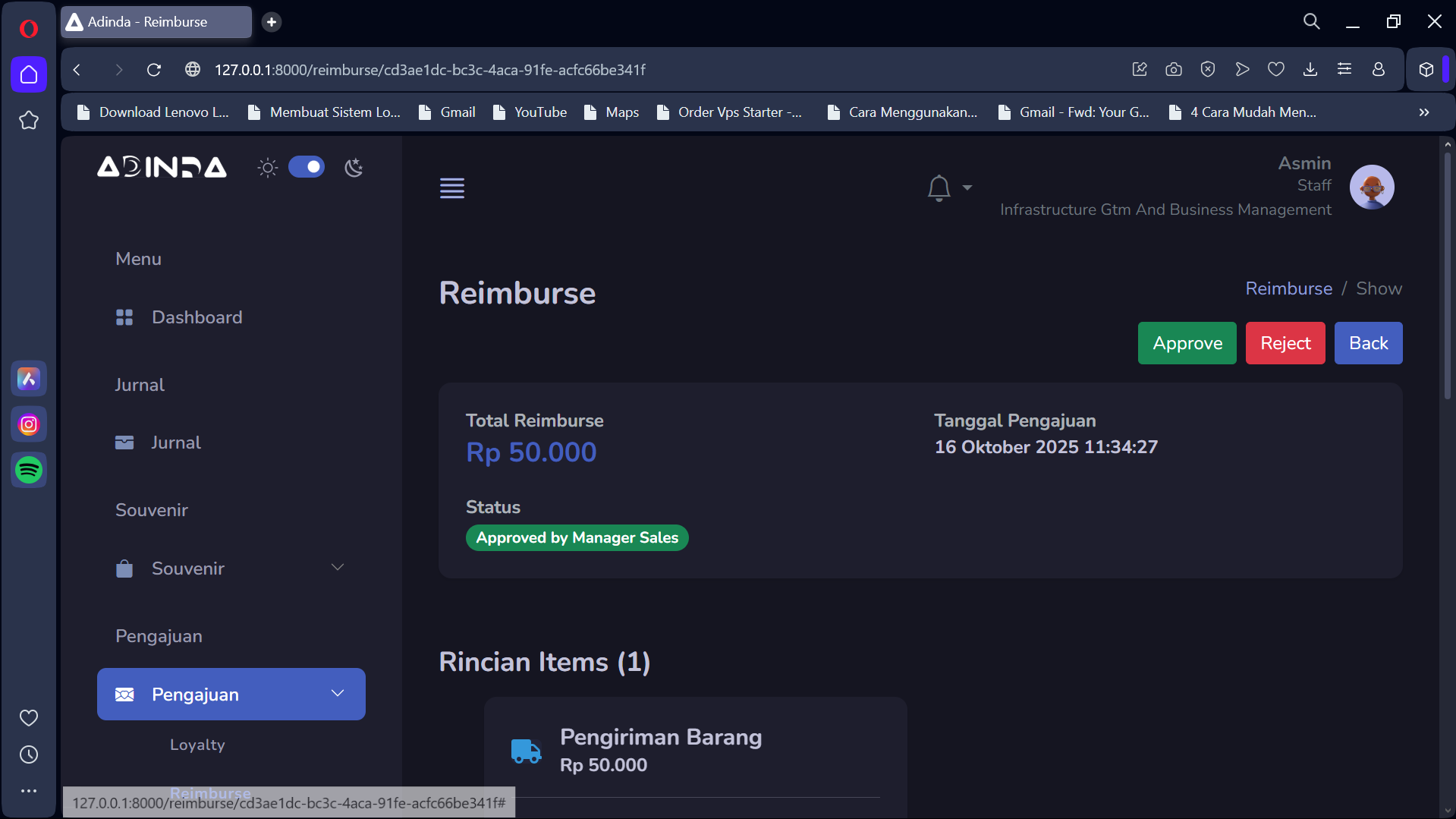Open Dashboard from the sidebar menu

(197, 317)
